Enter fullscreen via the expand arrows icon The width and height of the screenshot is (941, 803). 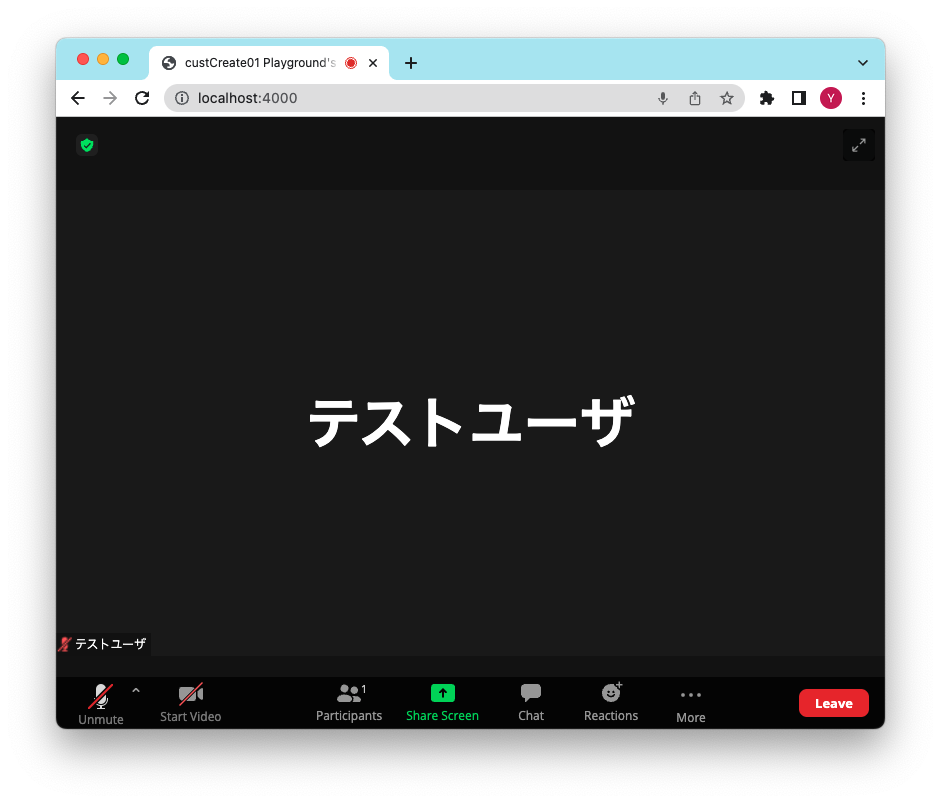tap(858, 144)
